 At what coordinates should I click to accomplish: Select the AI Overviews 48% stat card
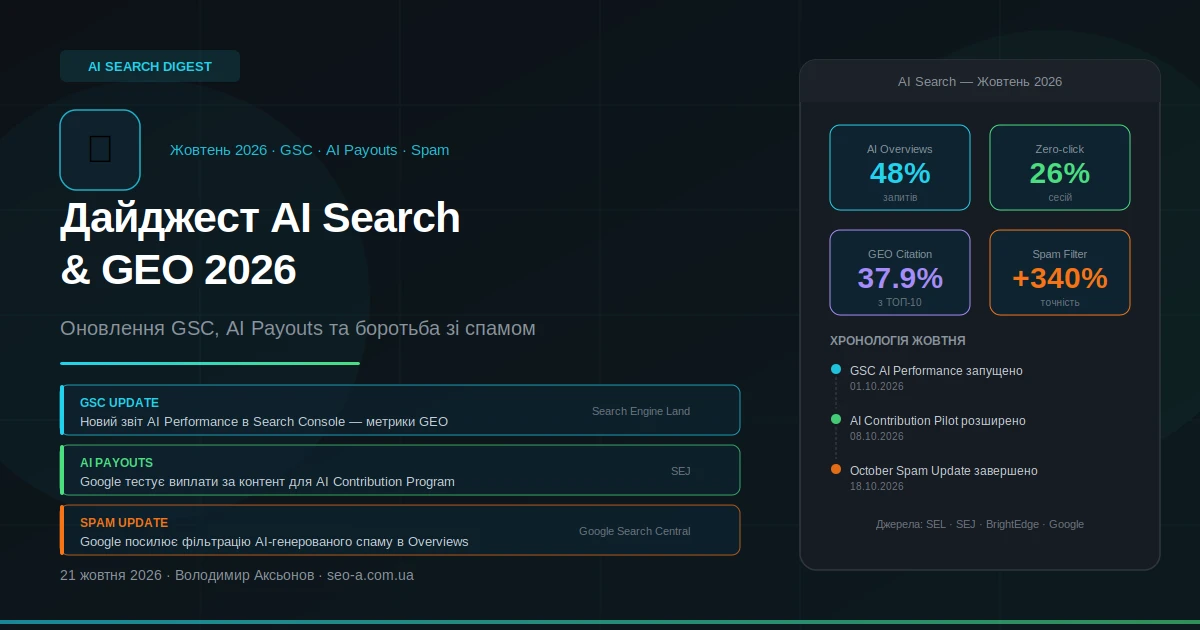tap(900, 168)
